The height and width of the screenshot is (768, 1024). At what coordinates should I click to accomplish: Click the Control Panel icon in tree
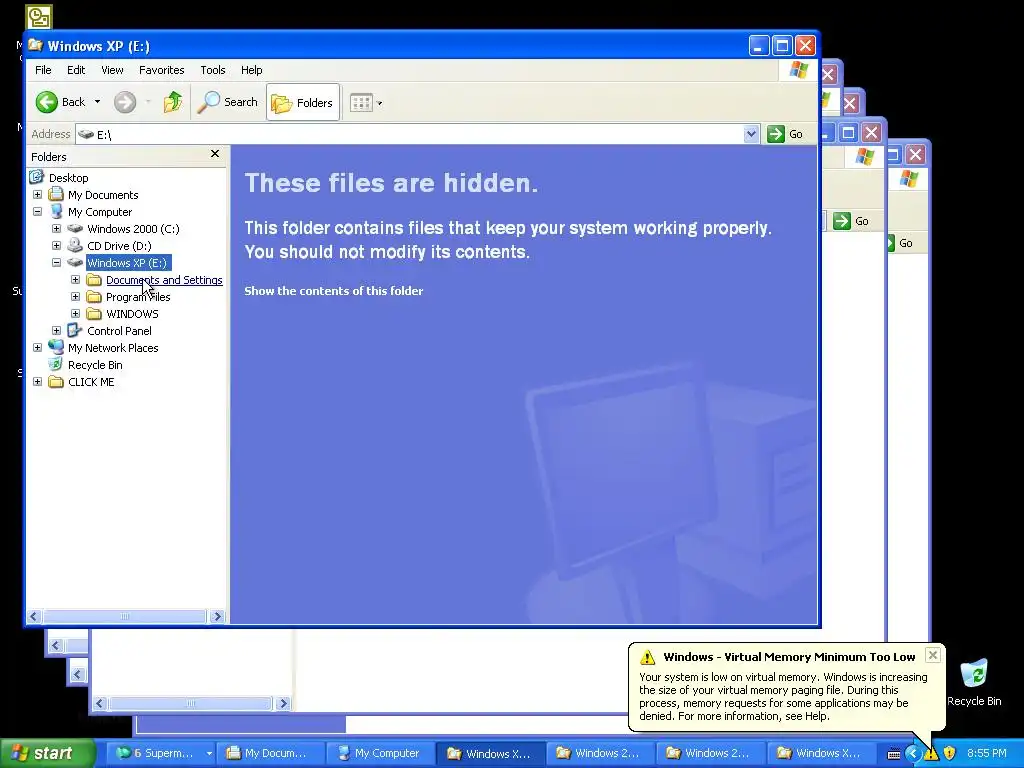(75, 330)
